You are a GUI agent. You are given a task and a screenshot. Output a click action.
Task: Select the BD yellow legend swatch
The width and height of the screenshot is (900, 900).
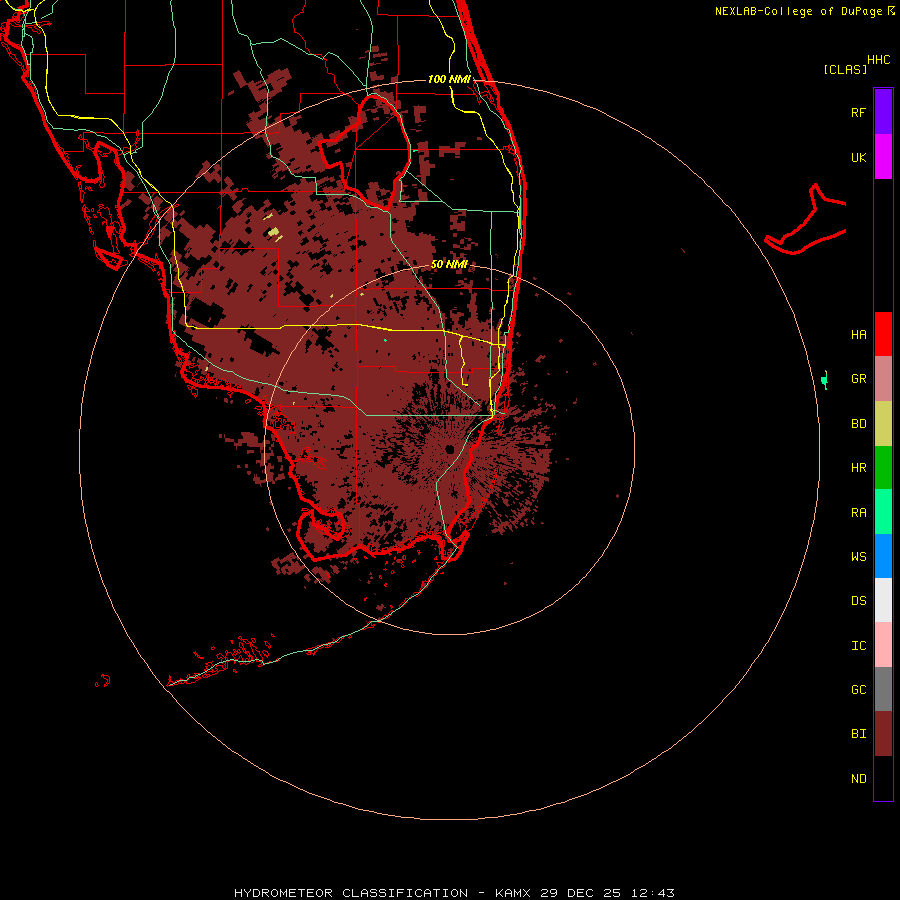tap(883, 423)
